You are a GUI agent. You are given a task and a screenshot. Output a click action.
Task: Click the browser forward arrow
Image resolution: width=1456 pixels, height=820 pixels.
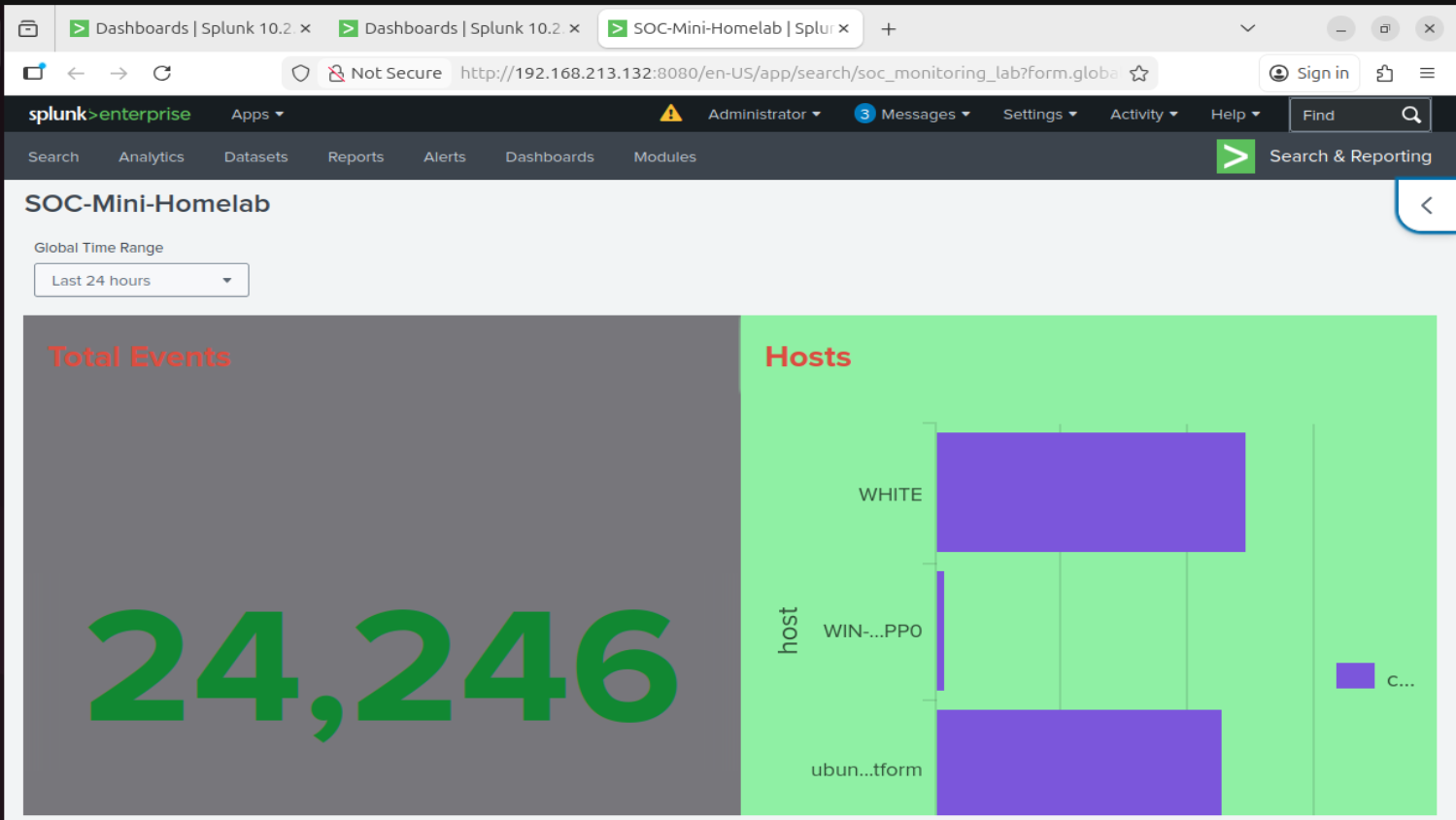coord(119,73)
